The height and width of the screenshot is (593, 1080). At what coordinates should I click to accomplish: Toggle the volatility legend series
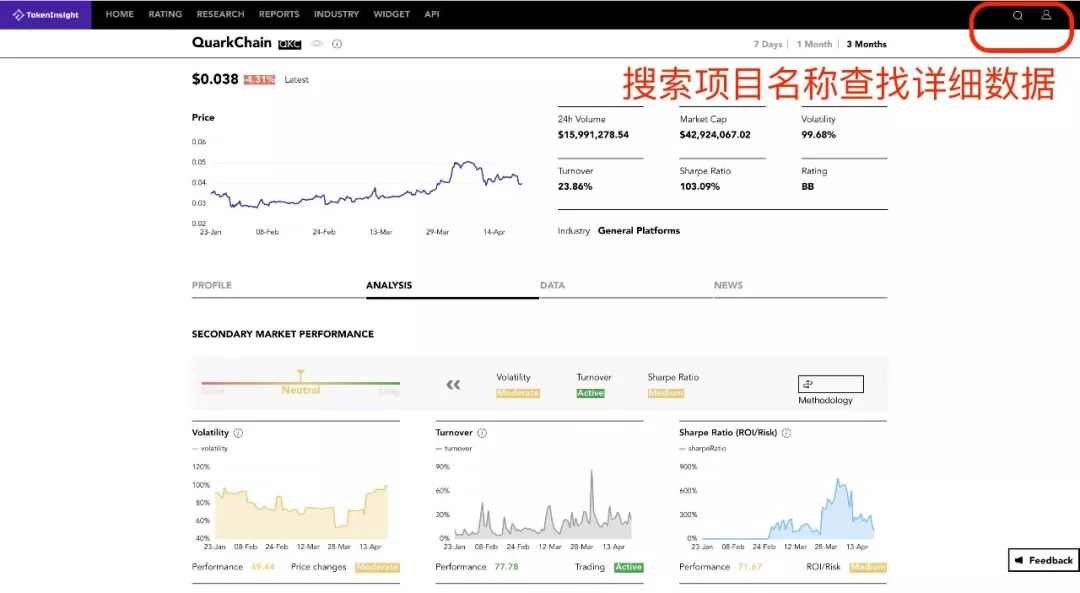click(x=210, y=448)
